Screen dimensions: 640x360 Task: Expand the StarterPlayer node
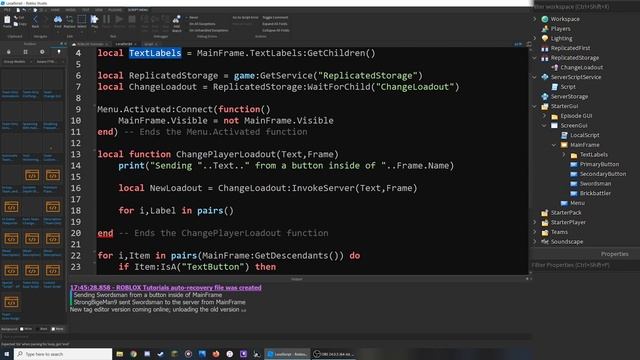click(535, 222)
